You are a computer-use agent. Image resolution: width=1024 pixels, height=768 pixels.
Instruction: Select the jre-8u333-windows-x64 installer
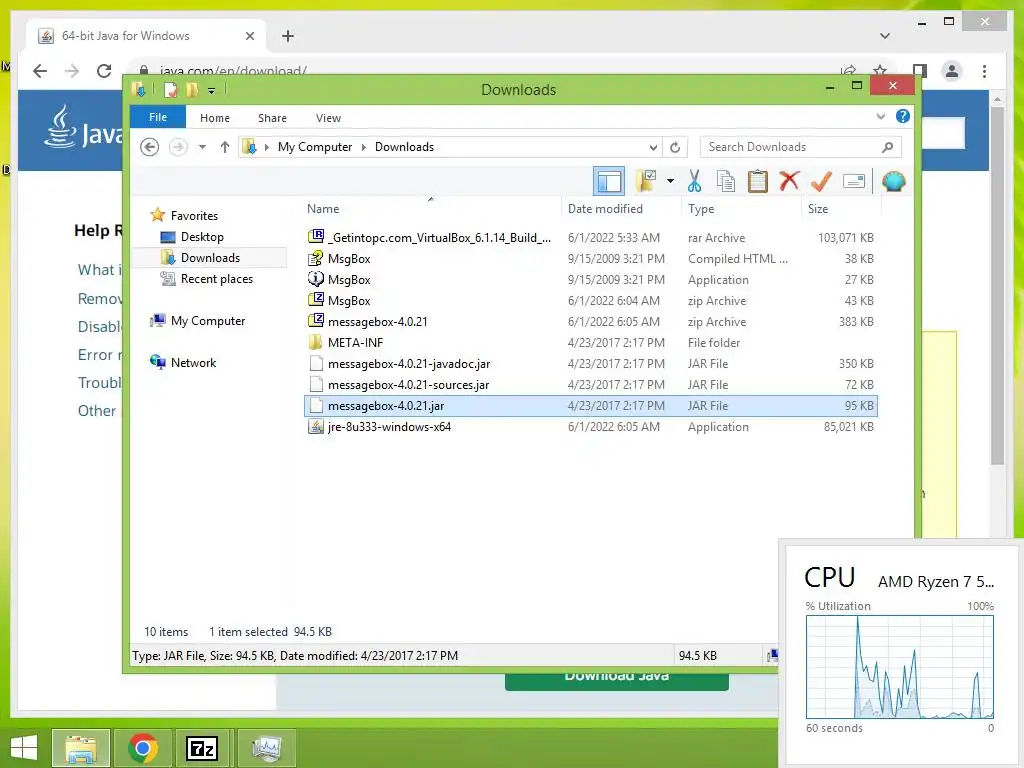[591, 426]
